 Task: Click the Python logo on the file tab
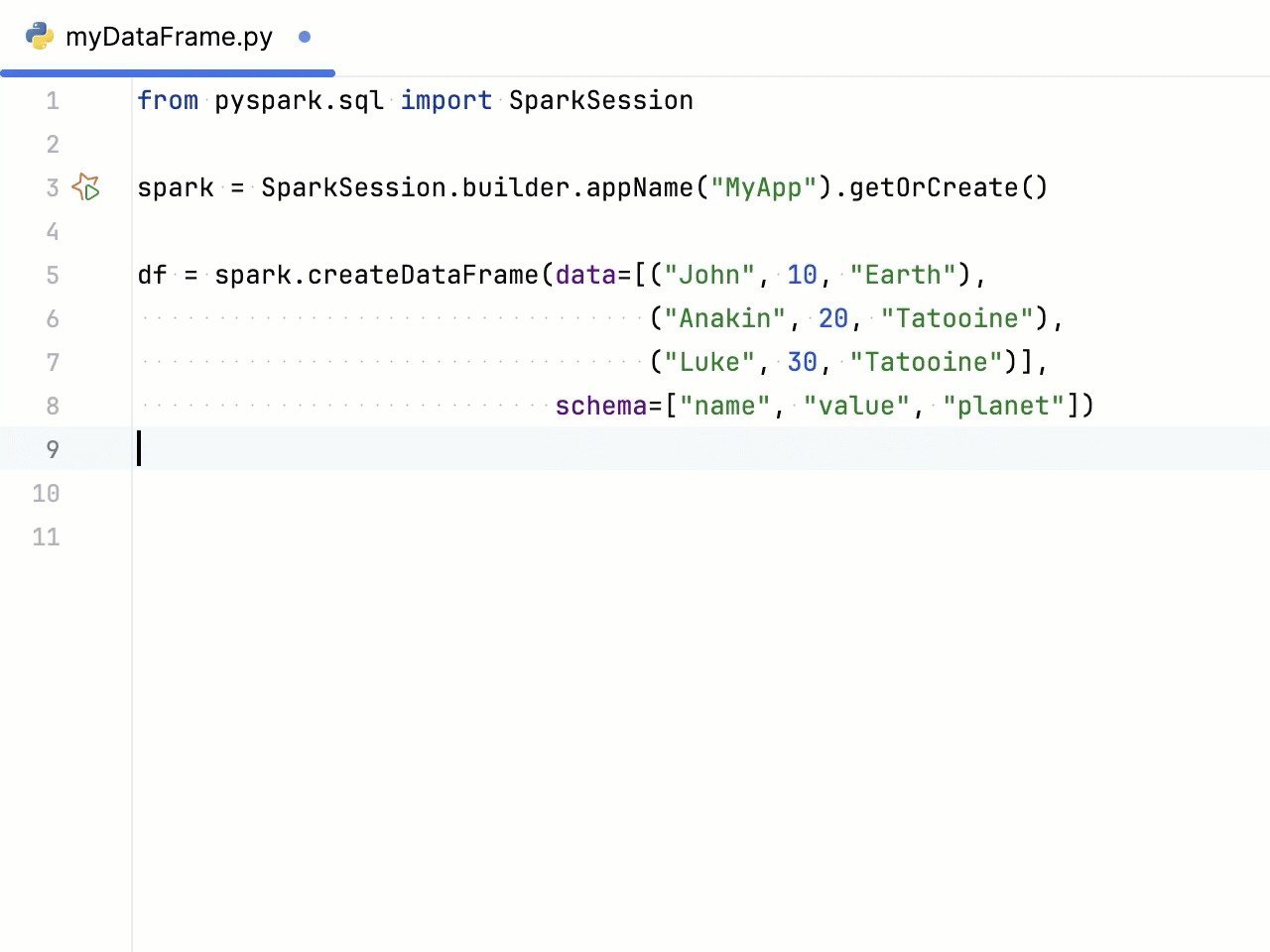39,36
